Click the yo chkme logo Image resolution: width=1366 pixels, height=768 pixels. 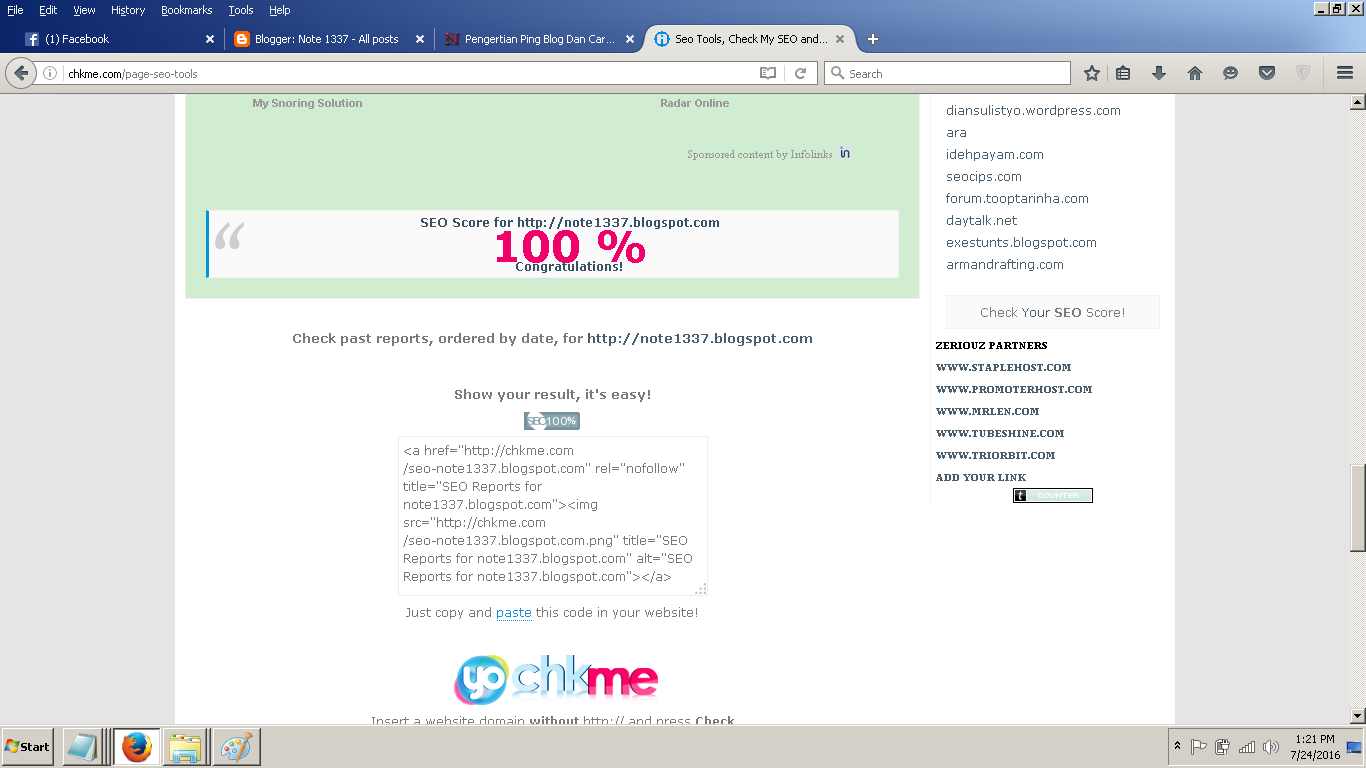click(556, 680)
